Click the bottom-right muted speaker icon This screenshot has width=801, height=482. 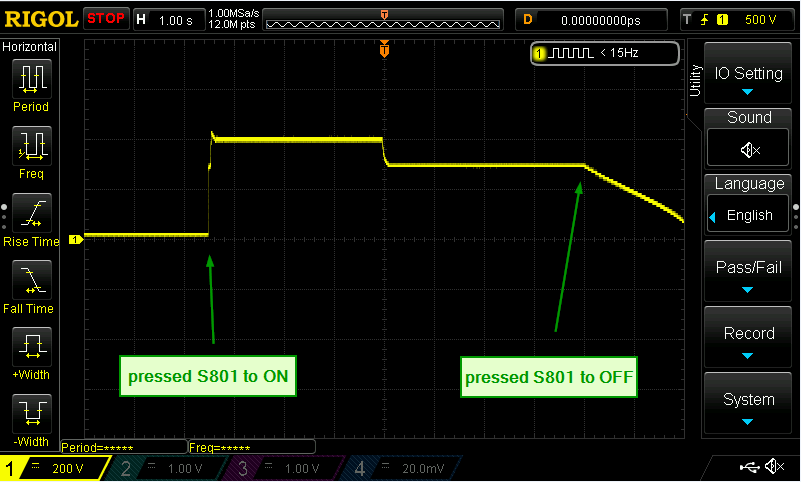774,466
